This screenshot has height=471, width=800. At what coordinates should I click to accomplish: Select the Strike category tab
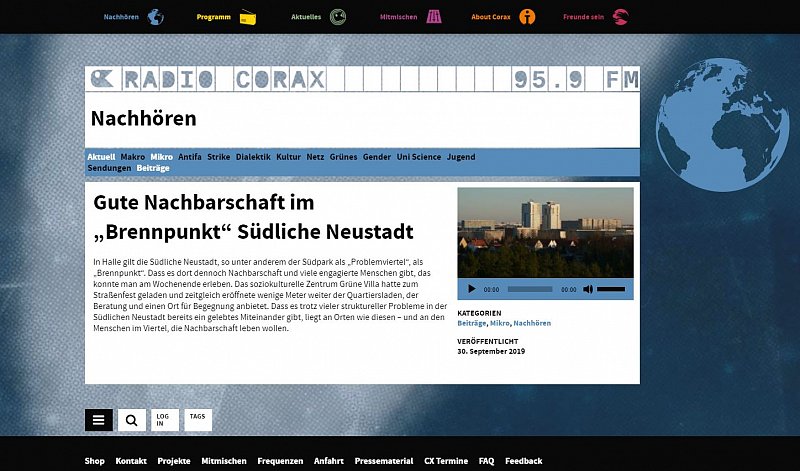(218, 157)
